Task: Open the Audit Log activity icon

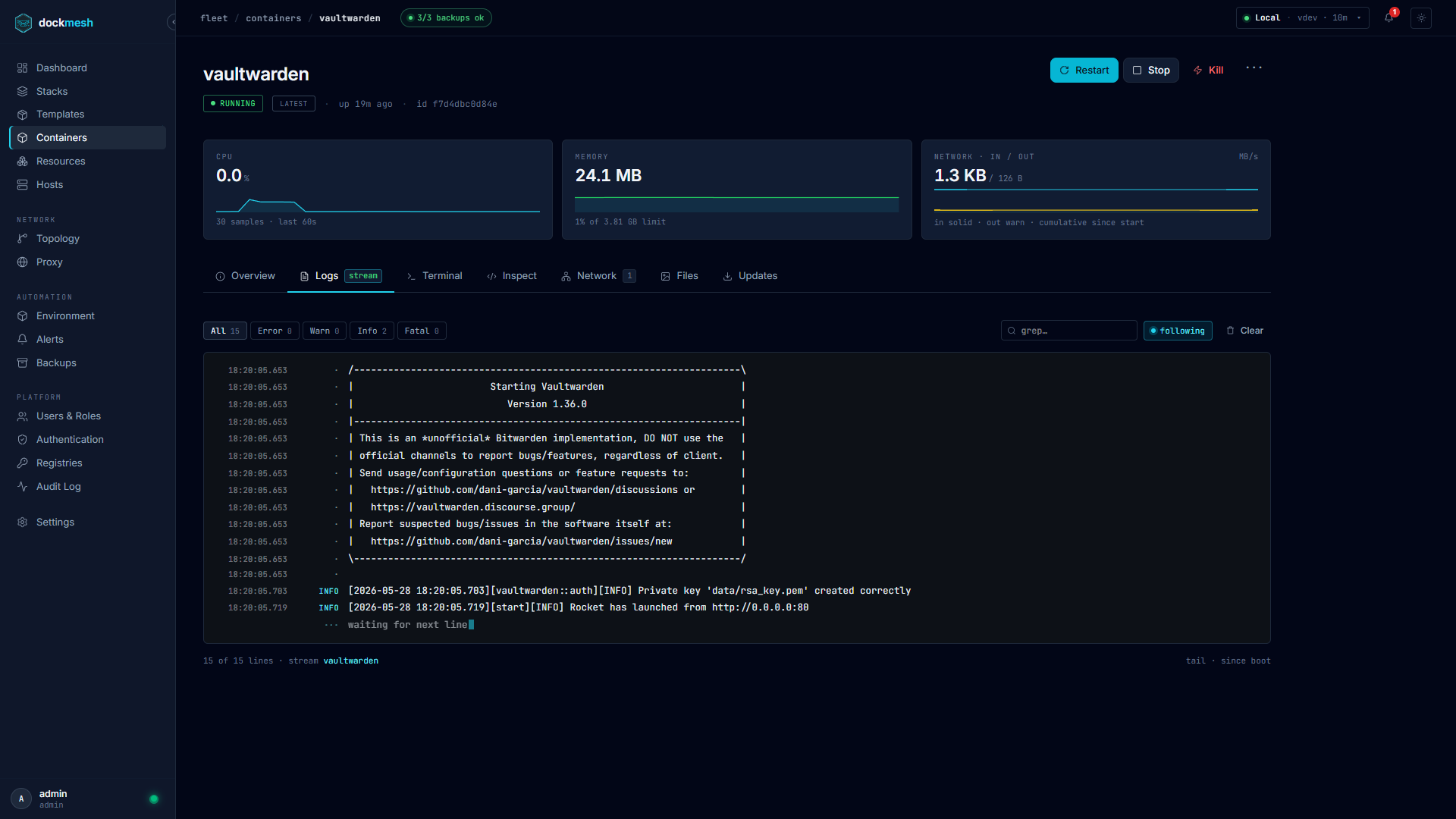Action: (x=23, y=487)
